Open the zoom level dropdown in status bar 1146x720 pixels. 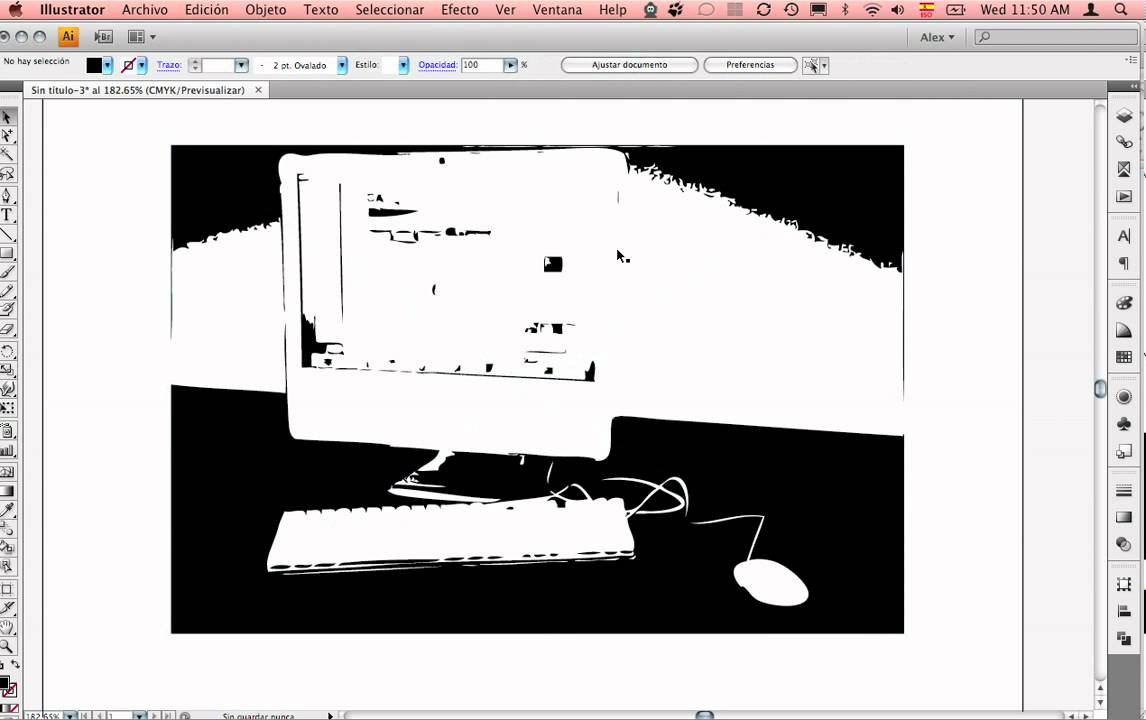(x=69, y=716)
